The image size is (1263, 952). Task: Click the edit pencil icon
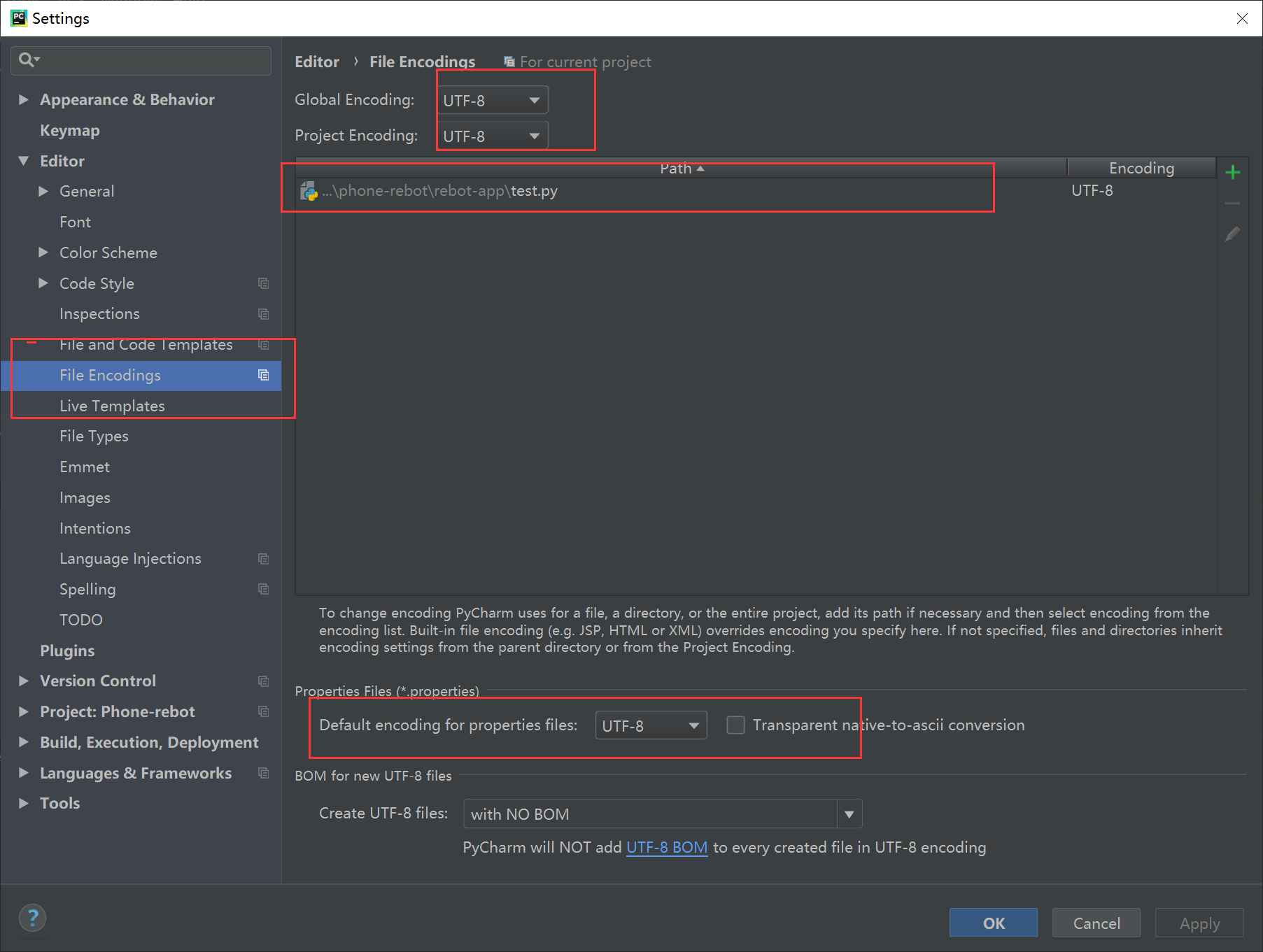point(1233,234)
